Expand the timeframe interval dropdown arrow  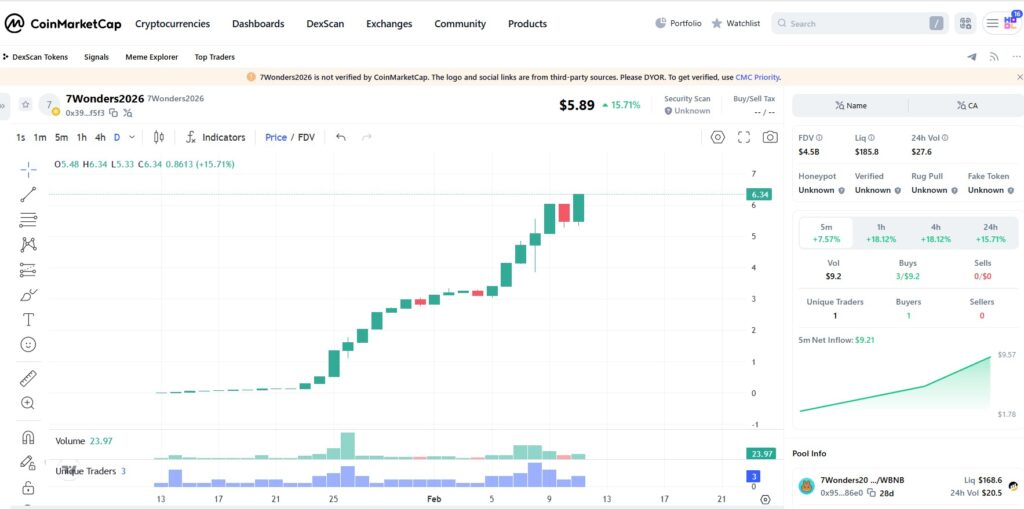tap(132, 137)
